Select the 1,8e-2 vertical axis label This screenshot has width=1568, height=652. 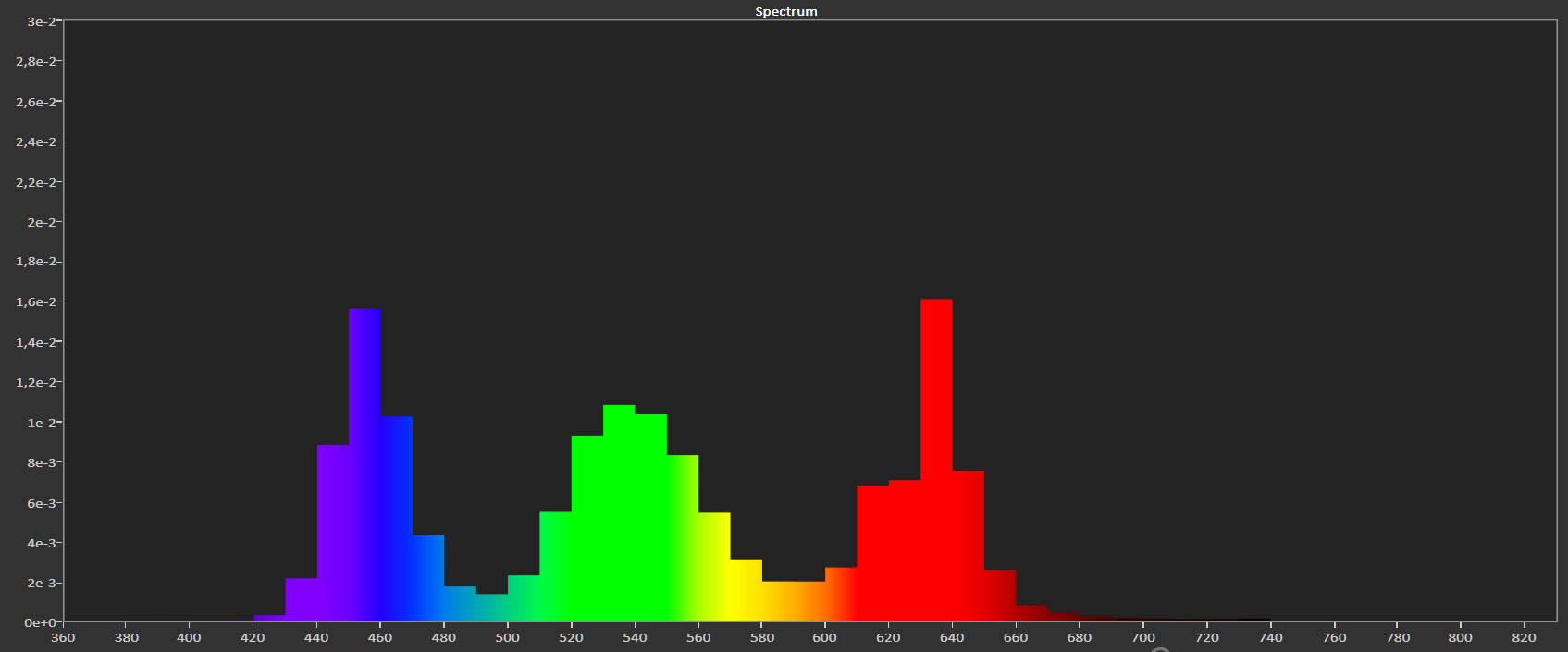(x=35, y=262)
